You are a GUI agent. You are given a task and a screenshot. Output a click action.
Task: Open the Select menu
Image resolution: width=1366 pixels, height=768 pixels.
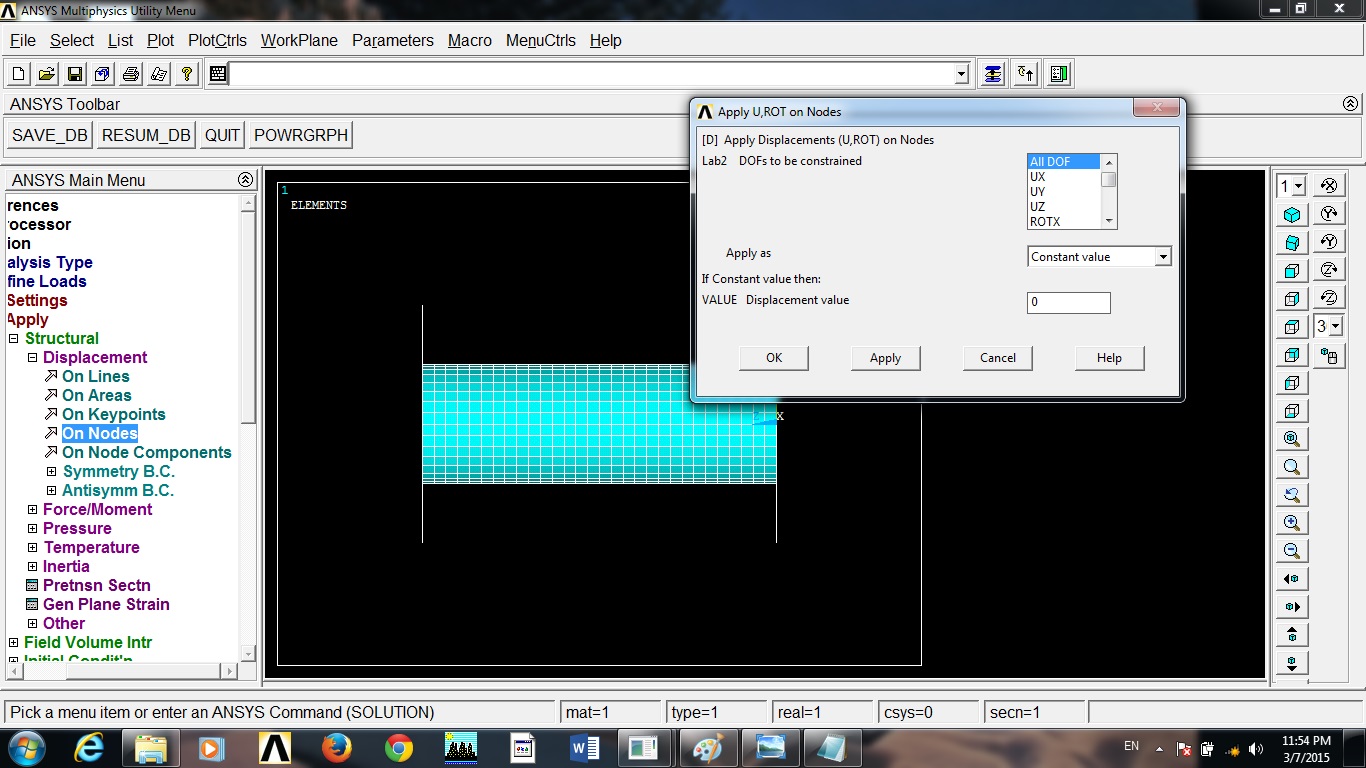tap(72, 40)
